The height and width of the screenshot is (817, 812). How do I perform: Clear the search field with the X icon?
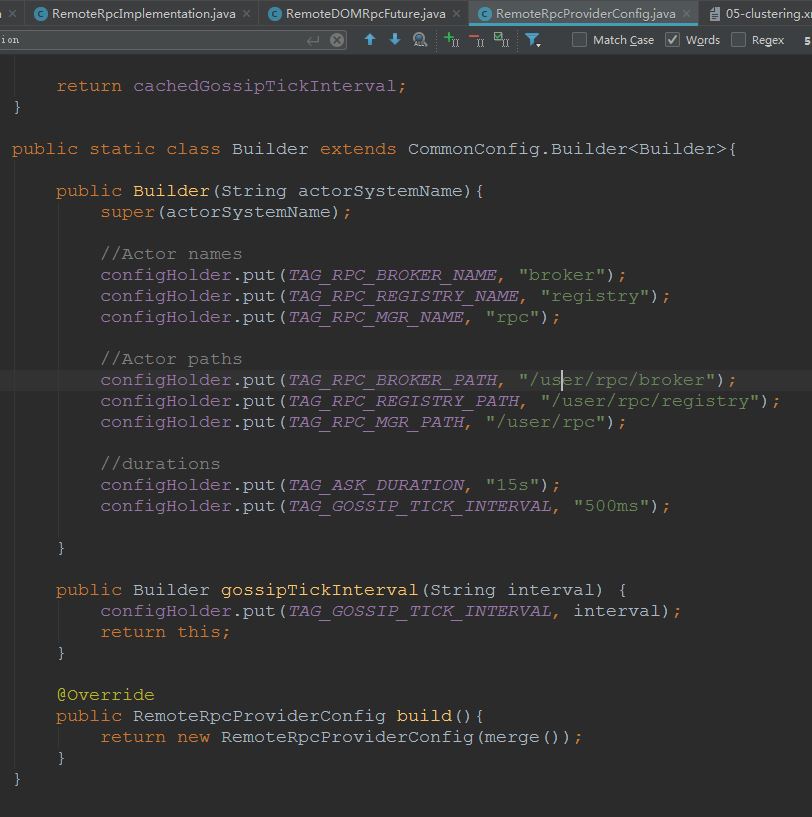(339, 40)
